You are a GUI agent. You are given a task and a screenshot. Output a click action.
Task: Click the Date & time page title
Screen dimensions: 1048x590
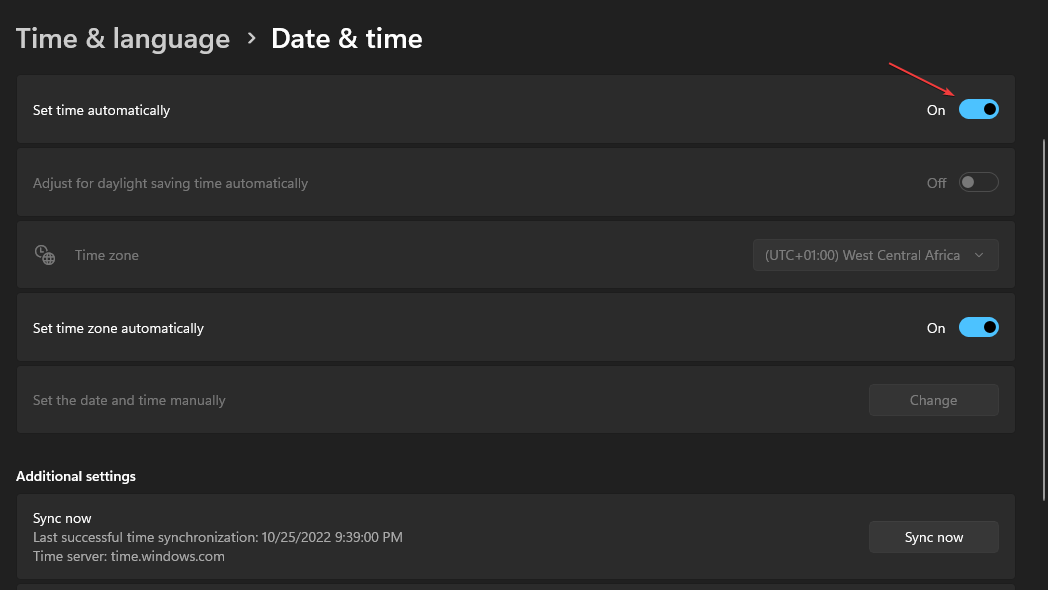coord(347,39)
